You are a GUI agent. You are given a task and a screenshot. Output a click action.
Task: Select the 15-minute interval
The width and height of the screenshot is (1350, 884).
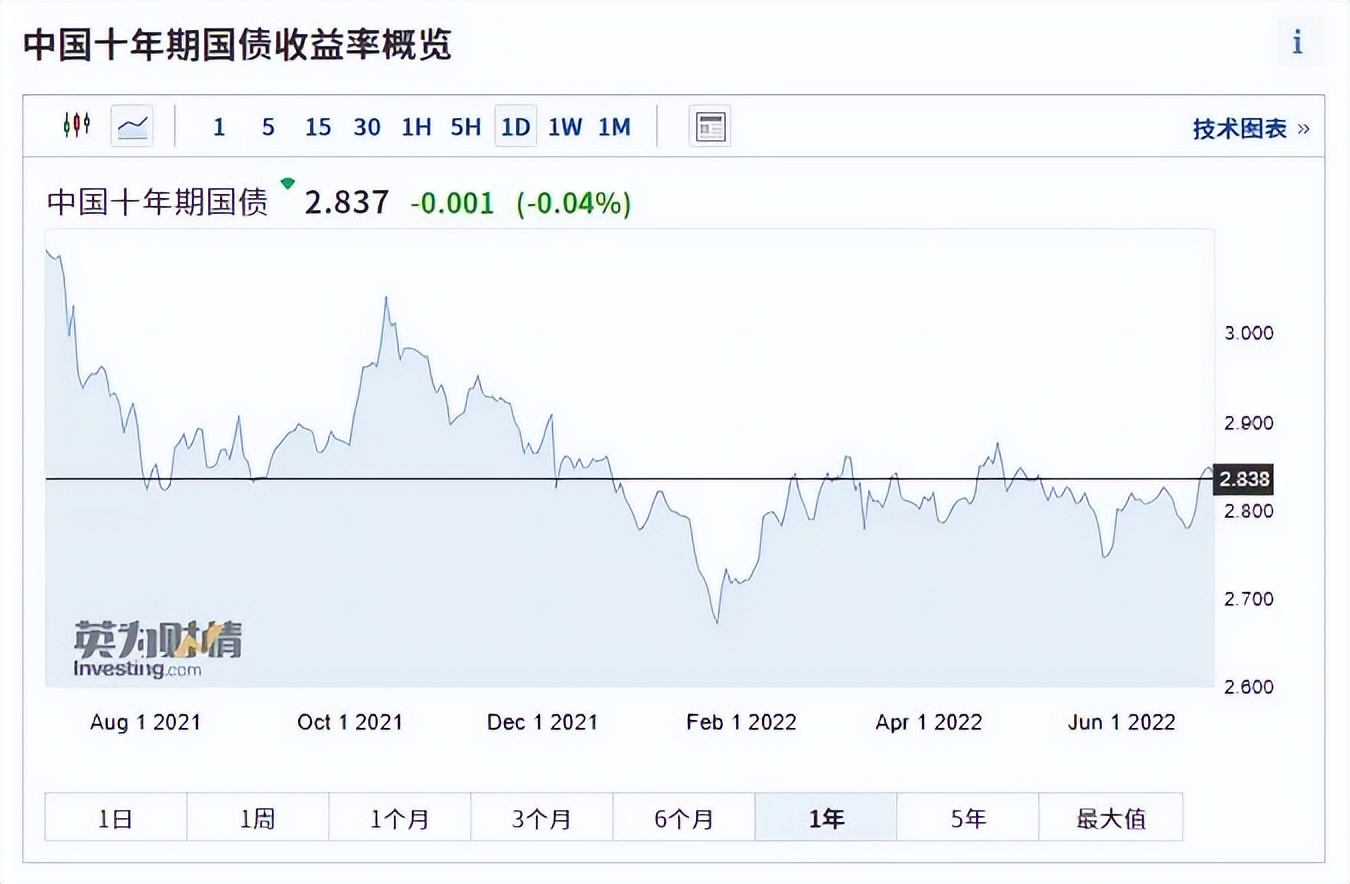tap(318, 127)
